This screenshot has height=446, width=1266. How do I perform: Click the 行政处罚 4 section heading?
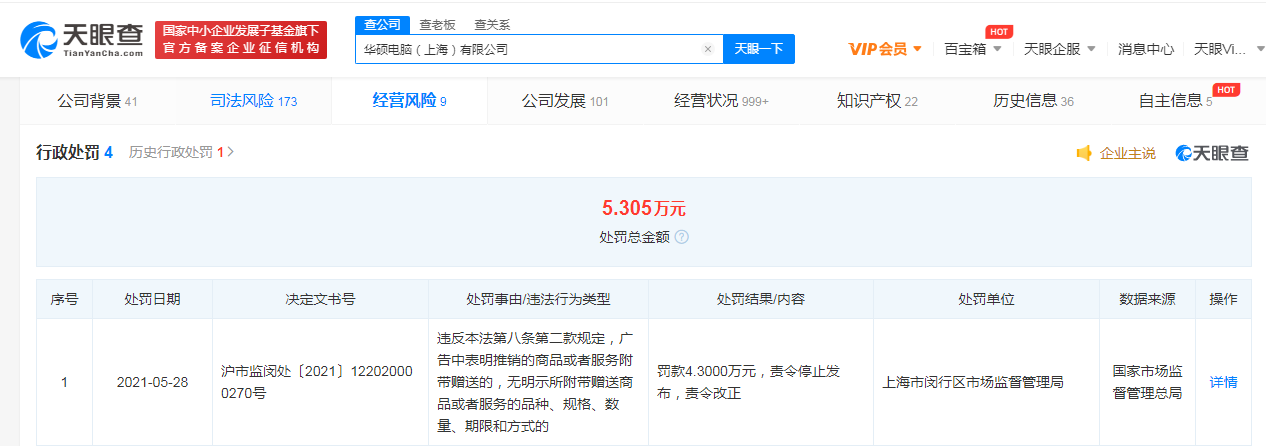pyautogui.click(x=74, y=153)
